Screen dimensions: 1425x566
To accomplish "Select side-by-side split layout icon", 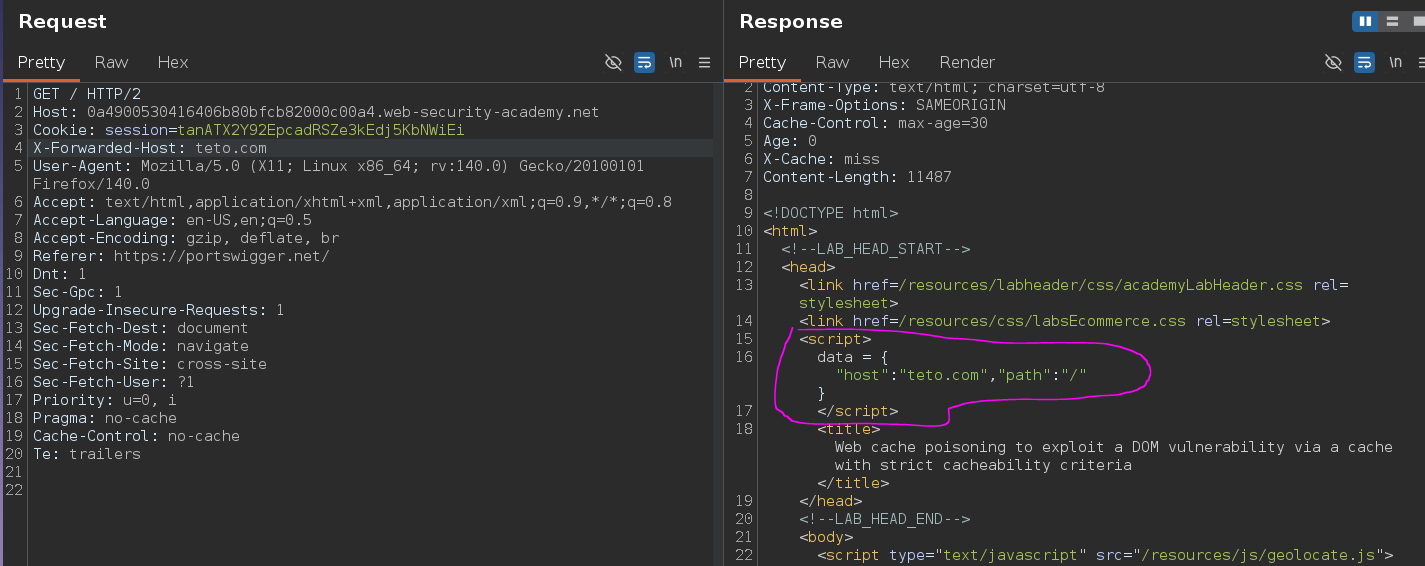I will point(1364,21).
